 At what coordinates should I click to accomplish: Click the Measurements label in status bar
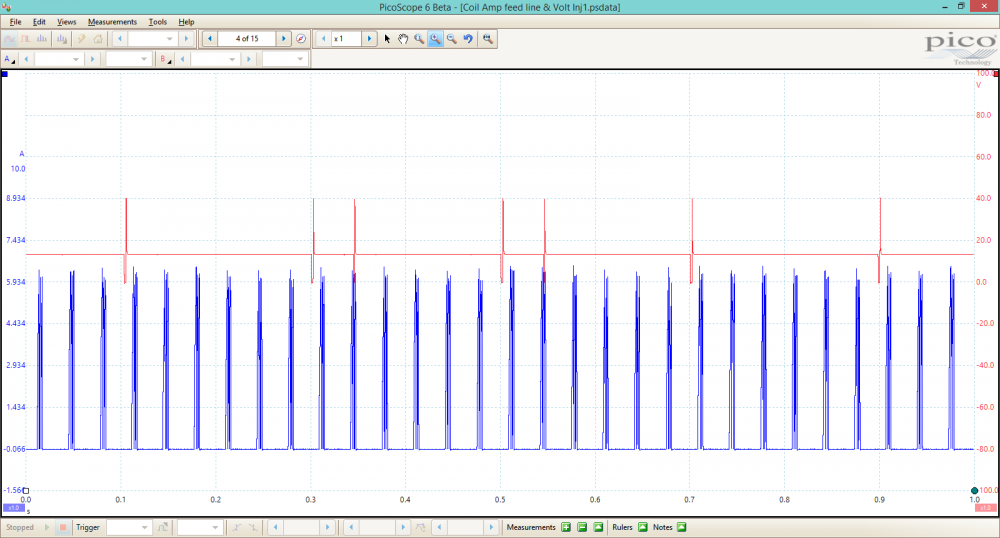pos(531,527)
